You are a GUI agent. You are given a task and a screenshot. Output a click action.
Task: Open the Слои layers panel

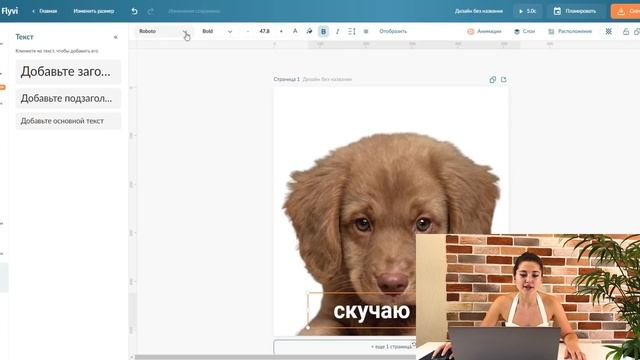tap(524, 31)
